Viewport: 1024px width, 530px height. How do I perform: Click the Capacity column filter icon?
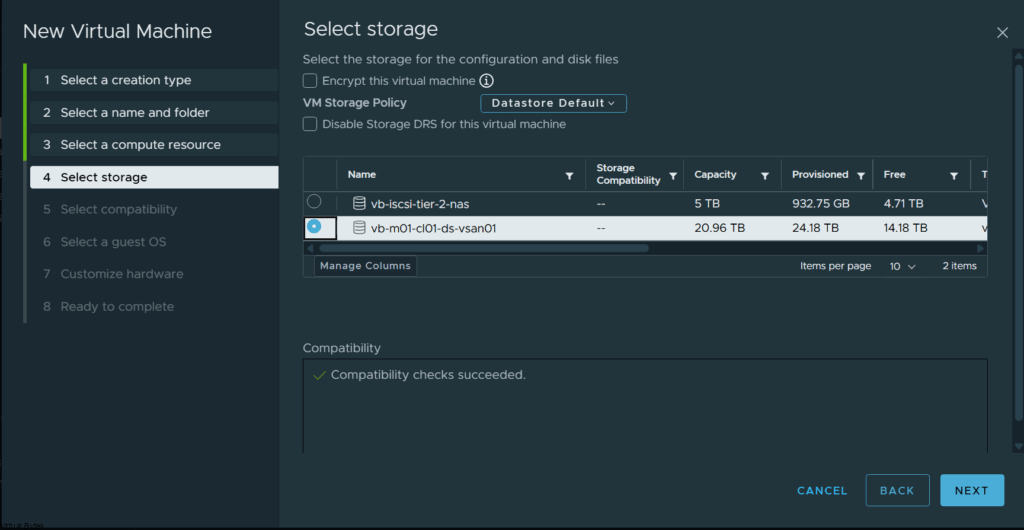pyautogui.click(x=764, y=176)
